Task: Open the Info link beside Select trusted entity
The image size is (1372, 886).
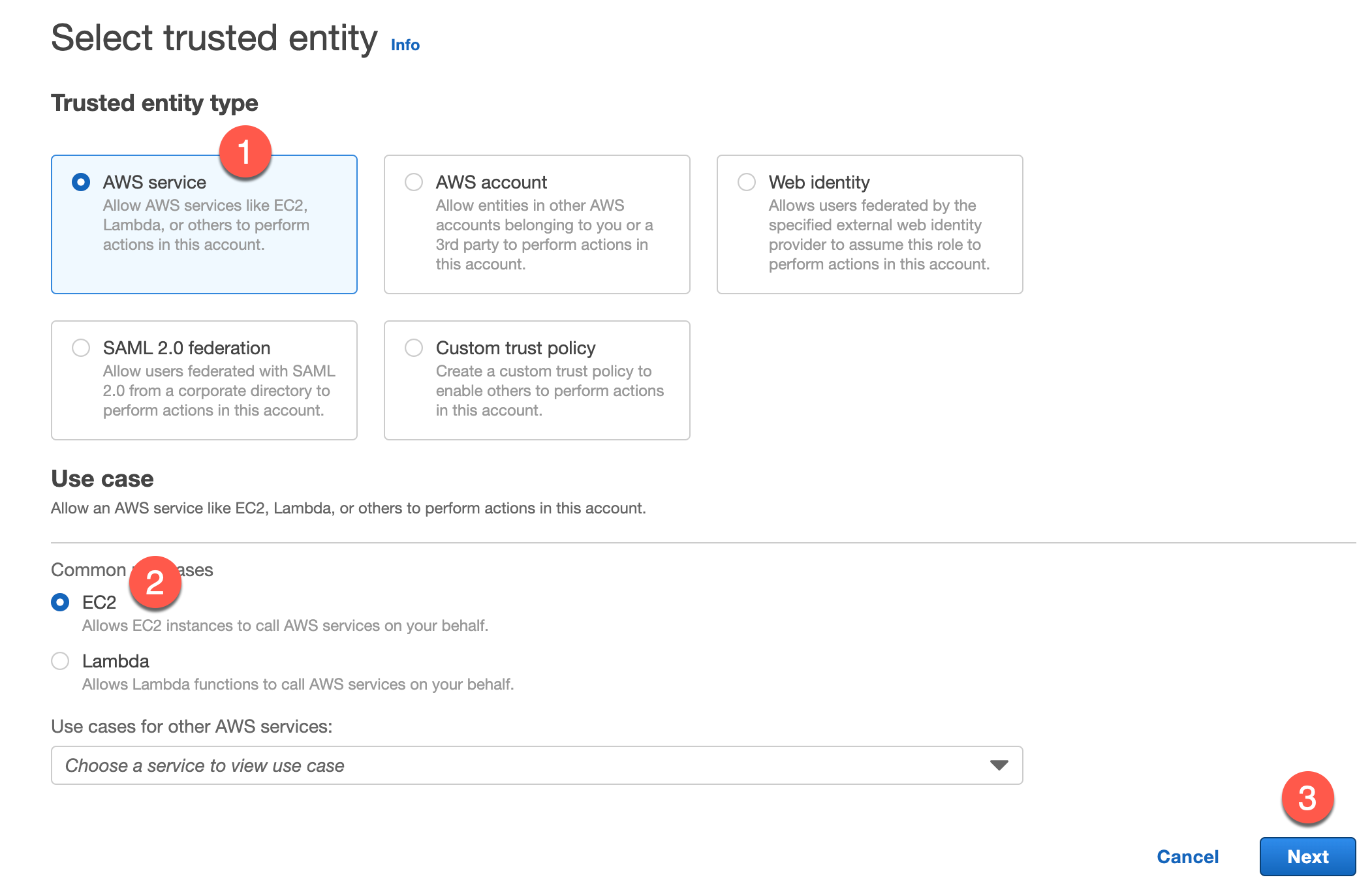Action: pos(404,44)
